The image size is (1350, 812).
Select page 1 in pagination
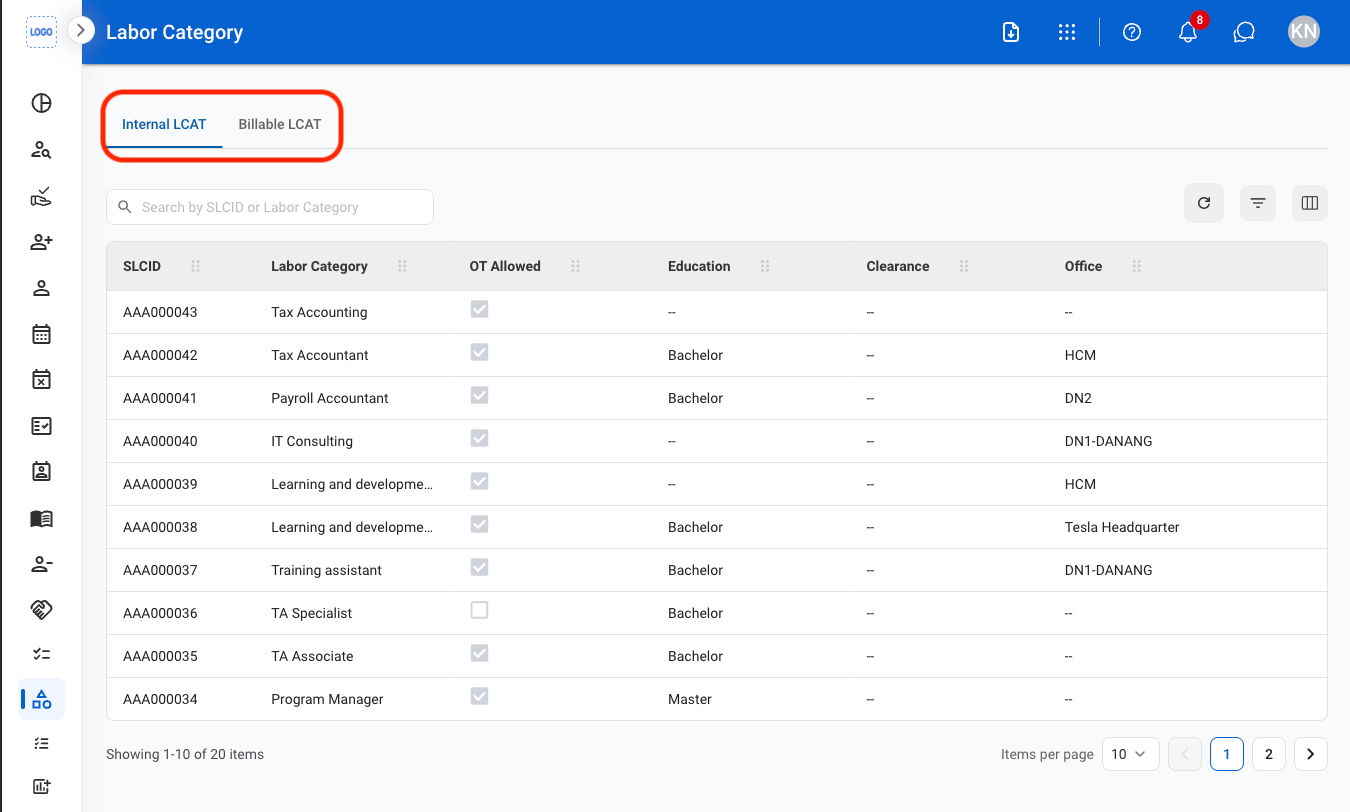(1227, 754)
